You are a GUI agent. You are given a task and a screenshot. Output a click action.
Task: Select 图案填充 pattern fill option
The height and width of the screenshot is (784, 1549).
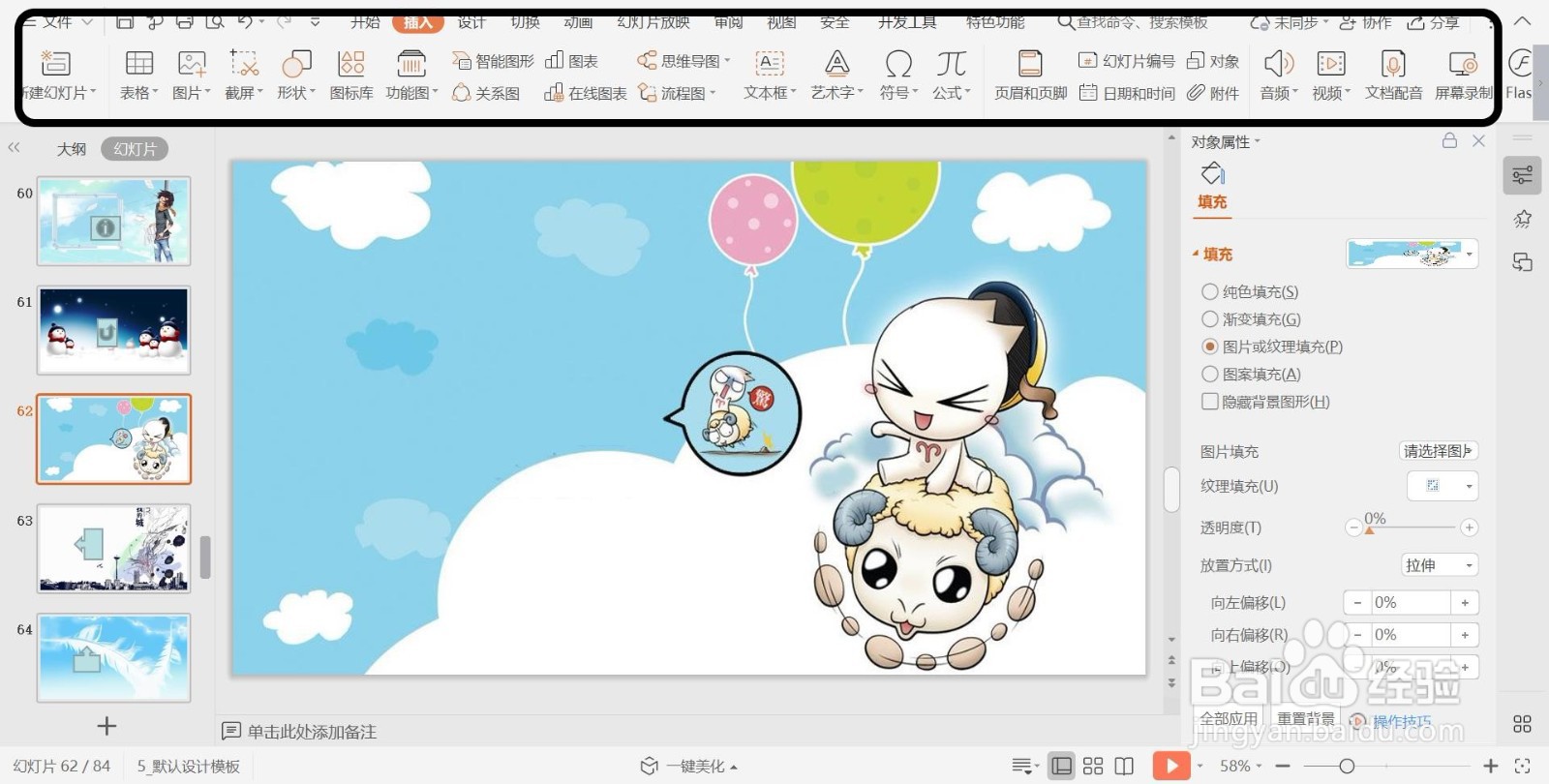tap(1251, 374)
